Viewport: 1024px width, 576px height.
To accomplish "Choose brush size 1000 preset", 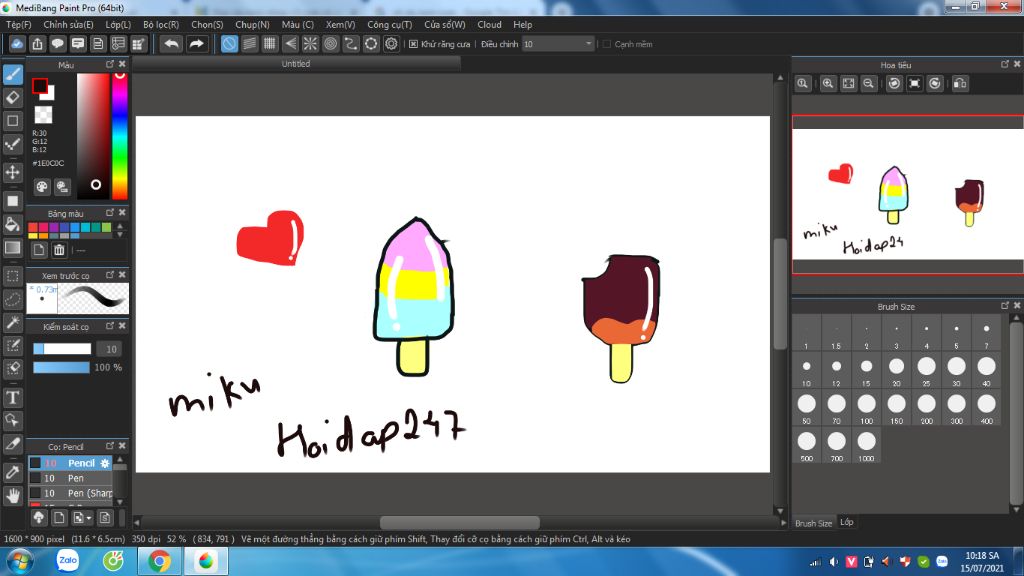I will click(x=866, y=445).
